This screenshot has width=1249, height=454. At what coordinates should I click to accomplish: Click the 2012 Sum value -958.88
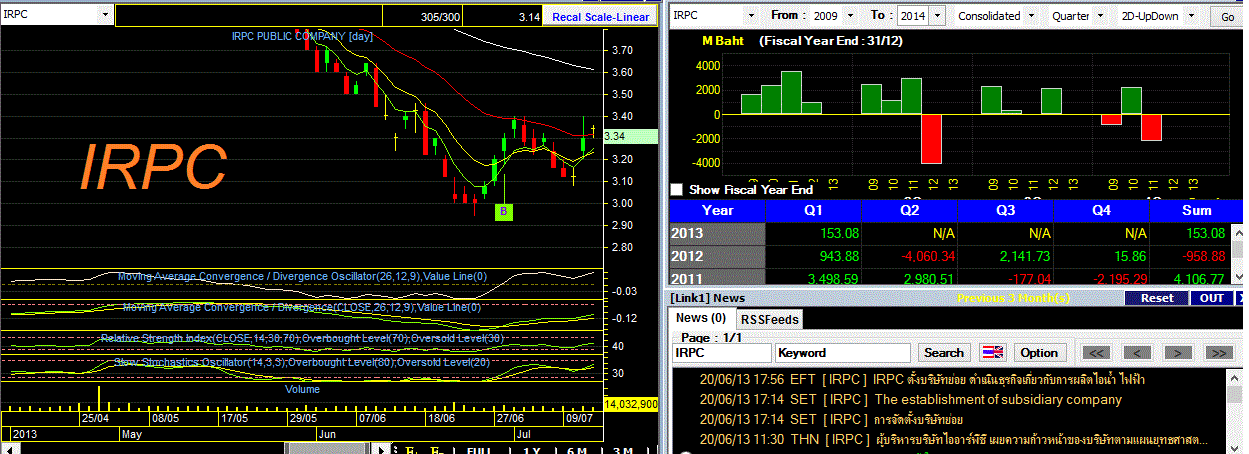(x=1200, y=256)
